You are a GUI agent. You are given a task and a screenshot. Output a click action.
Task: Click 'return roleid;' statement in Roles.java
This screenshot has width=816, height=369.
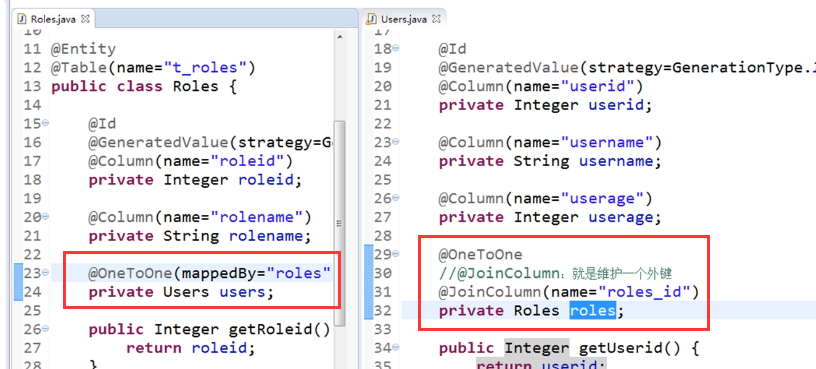coord(191,348)
